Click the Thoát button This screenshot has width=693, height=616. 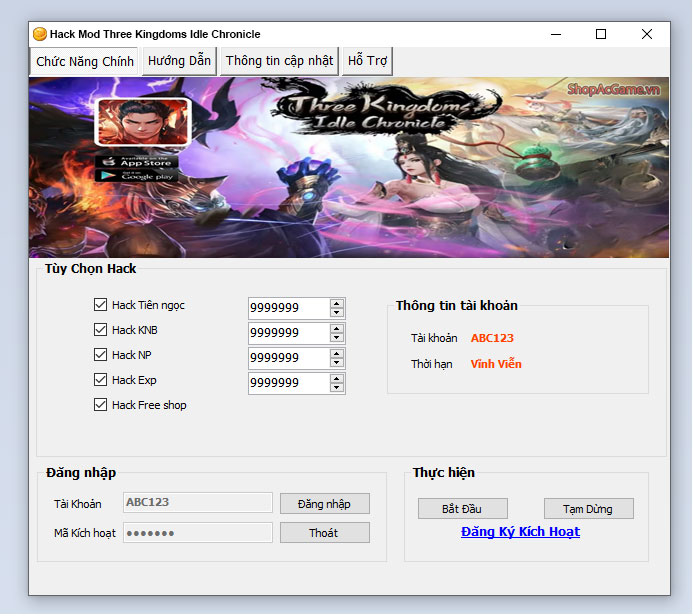tap(325, 533)
